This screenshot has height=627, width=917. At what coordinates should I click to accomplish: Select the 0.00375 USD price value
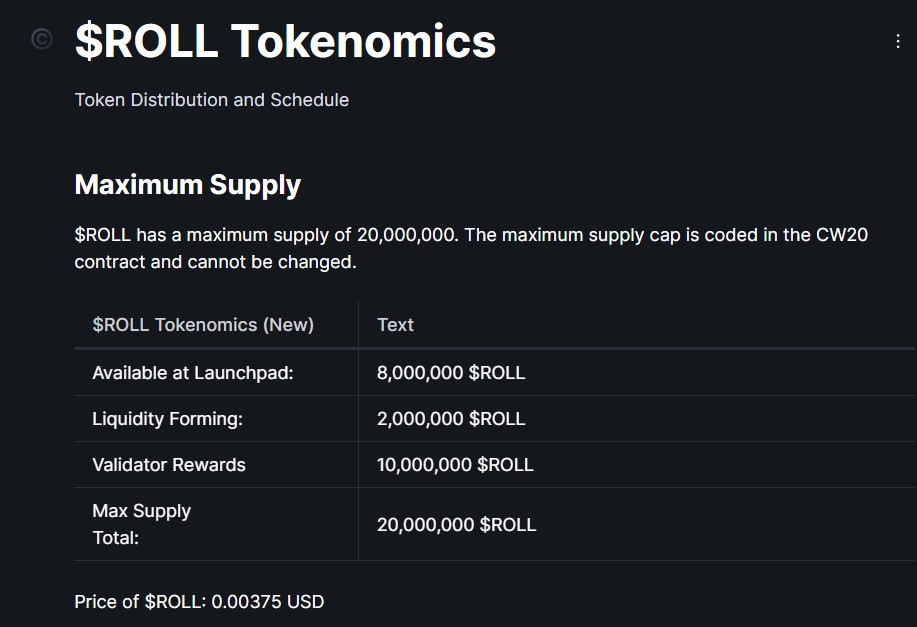pos(267,602)
